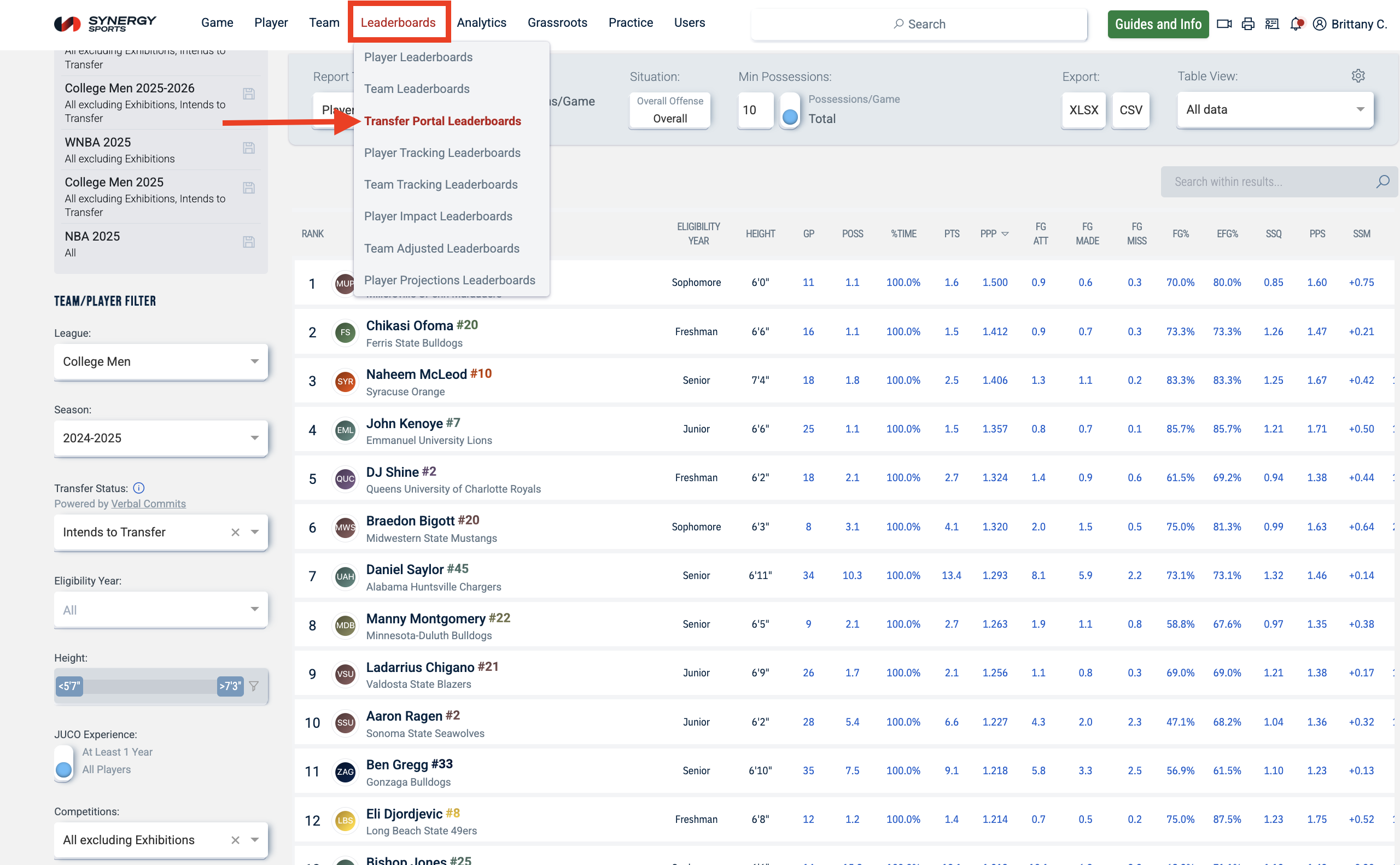This screenshot has height=865, width=1400.
Task: Click Transfer Status info icon
Action: pos(138,488)
